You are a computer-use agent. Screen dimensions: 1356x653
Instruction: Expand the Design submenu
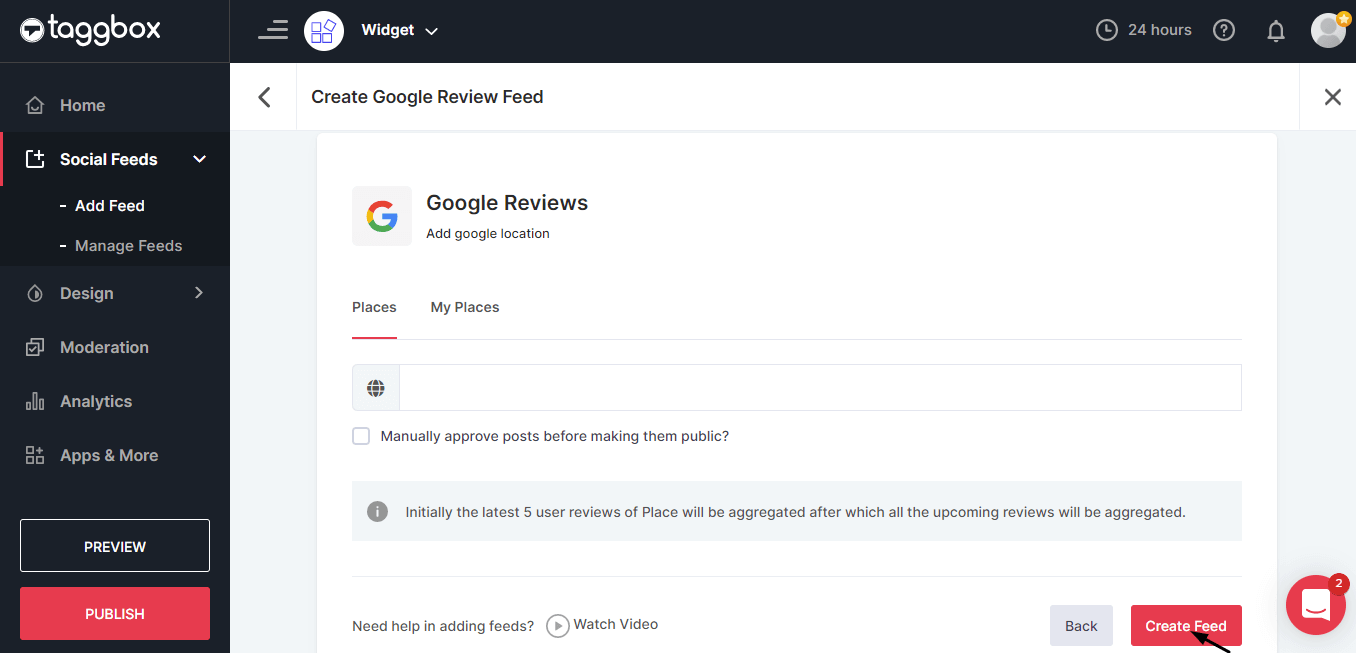(198, 293)
